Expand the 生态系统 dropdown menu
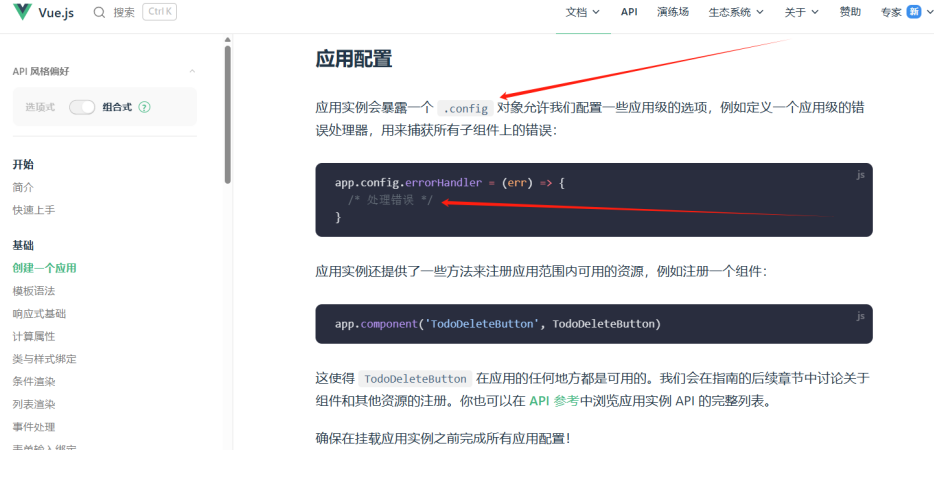The height and width of the screenshot is (482, 934). (x=736, y=12)
